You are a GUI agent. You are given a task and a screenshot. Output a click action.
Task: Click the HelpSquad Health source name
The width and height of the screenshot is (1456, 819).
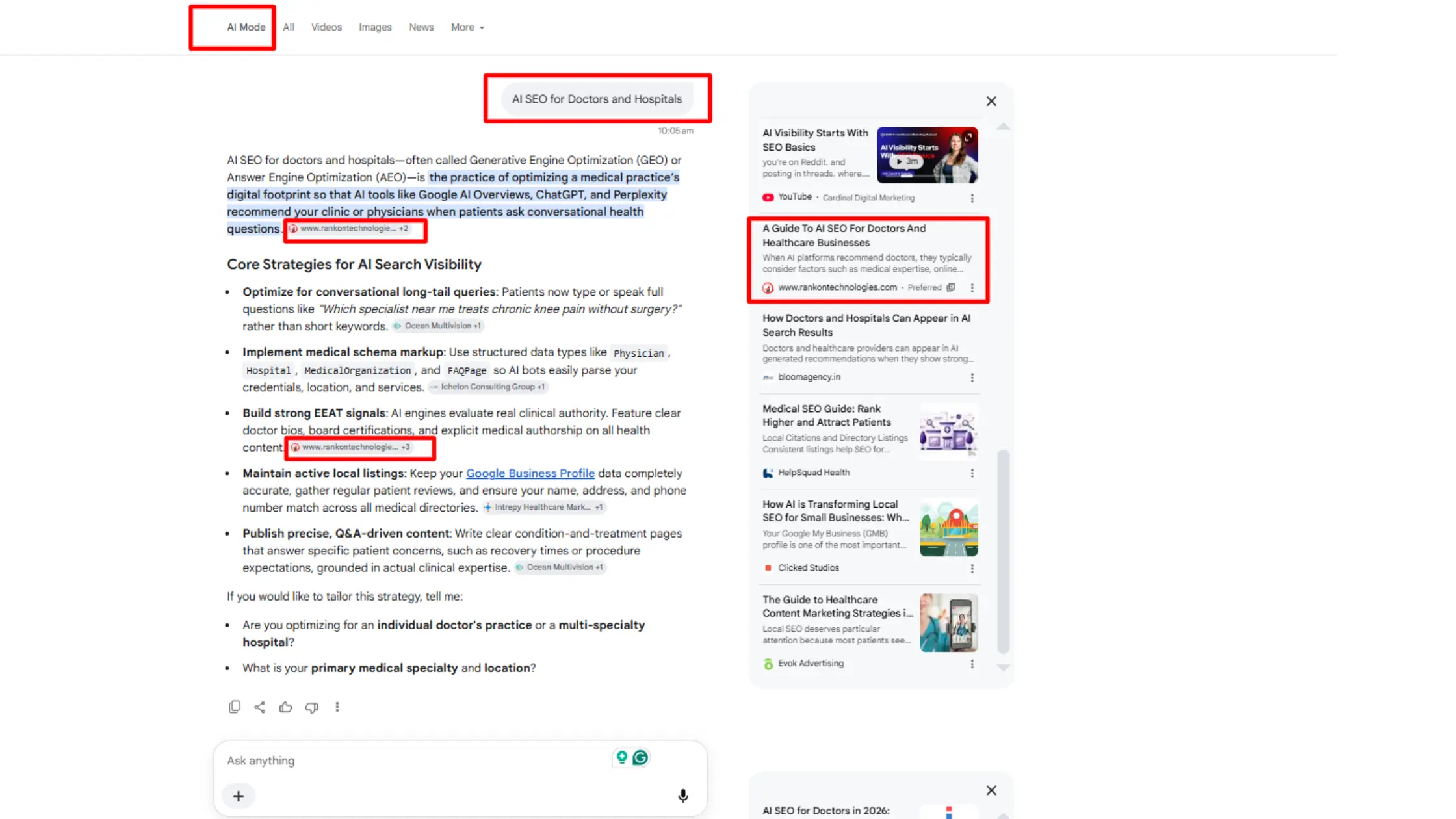[813, 473]
